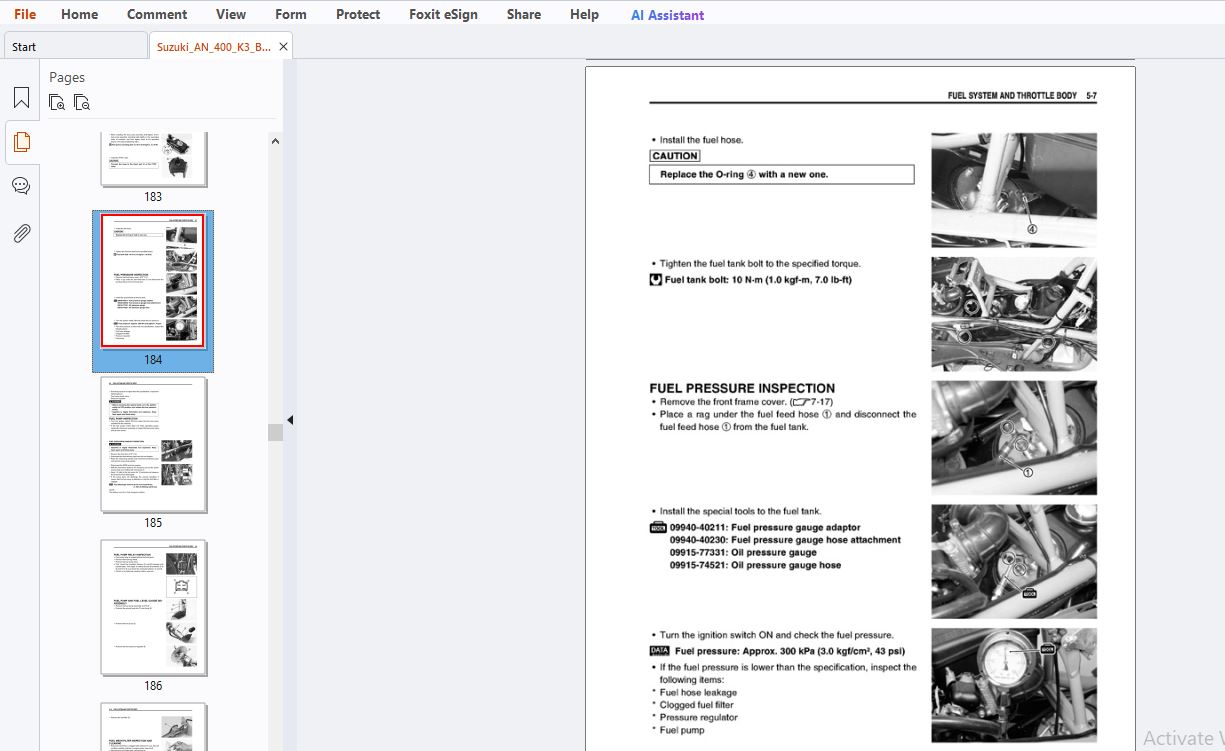Viewport: 1225px width, 751px height.
Task: Switch to the Home ribbon tab
Action: [x=79, y=14]
